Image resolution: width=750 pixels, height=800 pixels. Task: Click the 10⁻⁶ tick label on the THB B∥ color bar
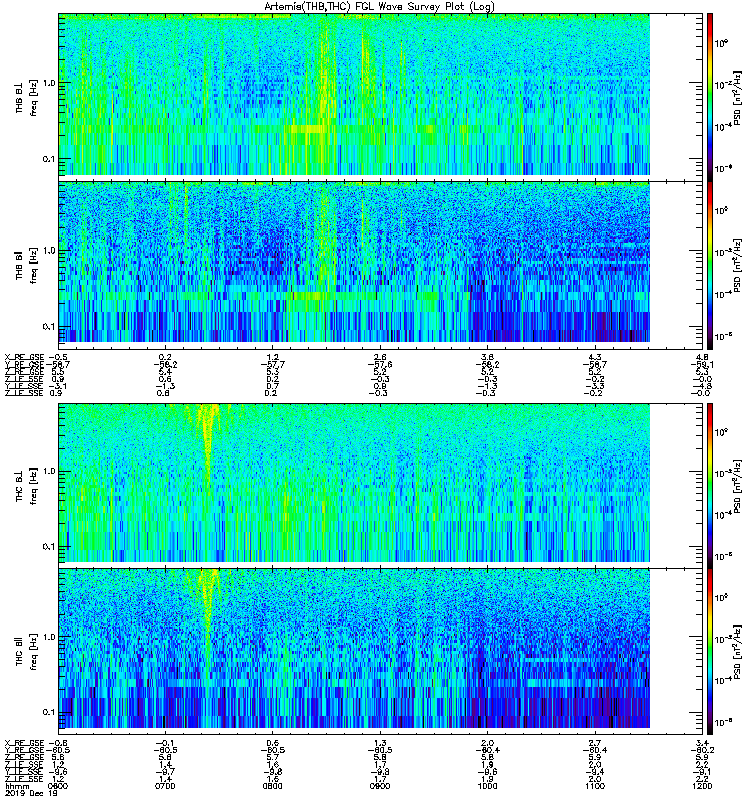click(721, 336)
